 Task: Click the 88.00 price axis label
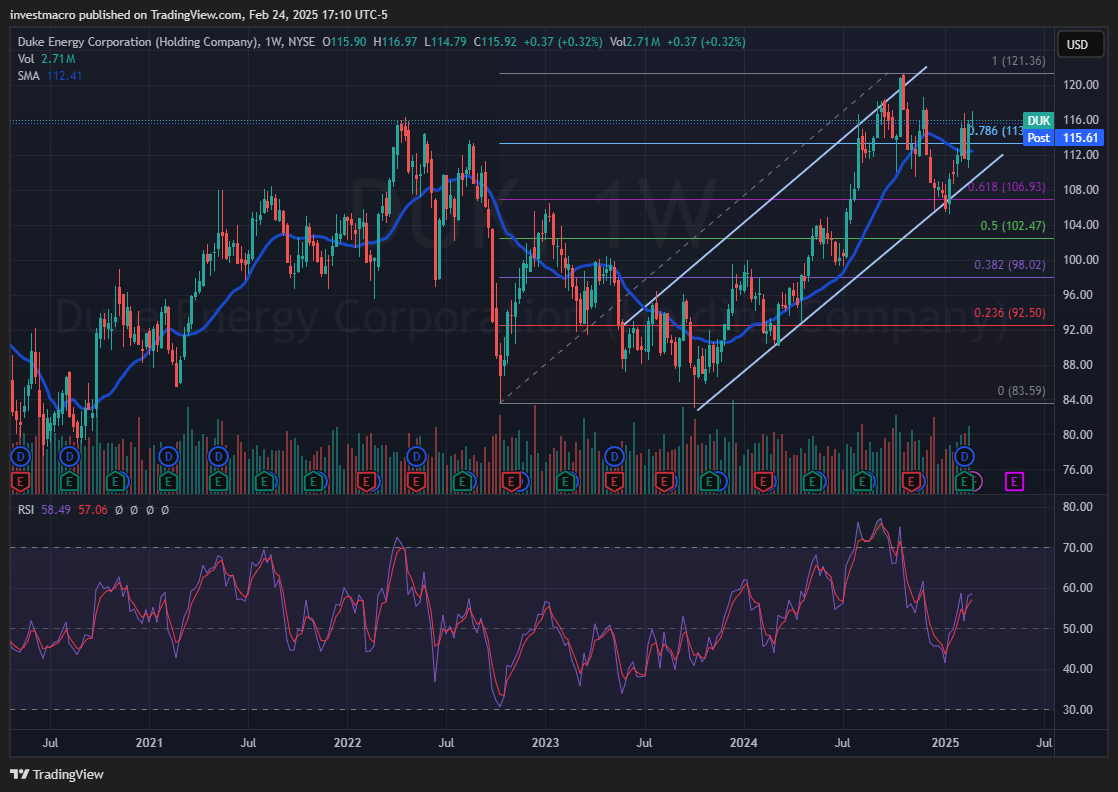pyautogui.click(x=1080, y=364)
